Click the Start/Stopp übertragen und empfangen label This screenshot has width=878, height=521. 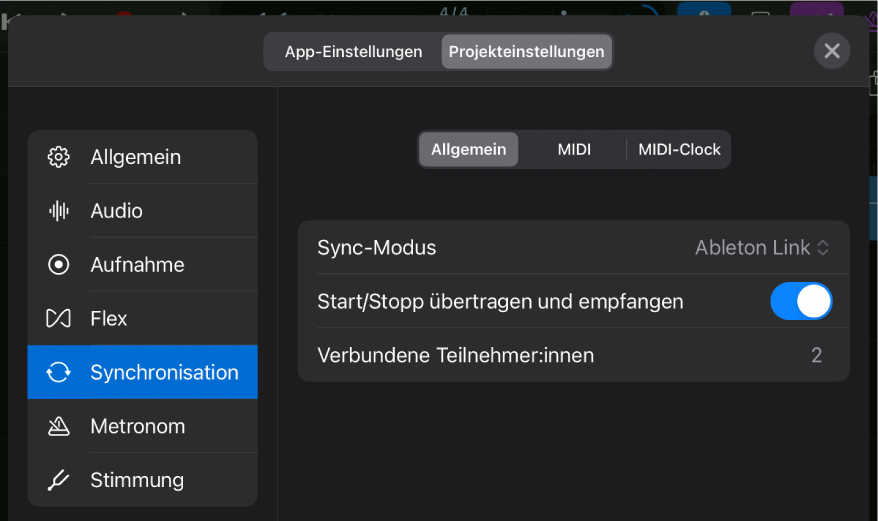[x=500, y=301]
